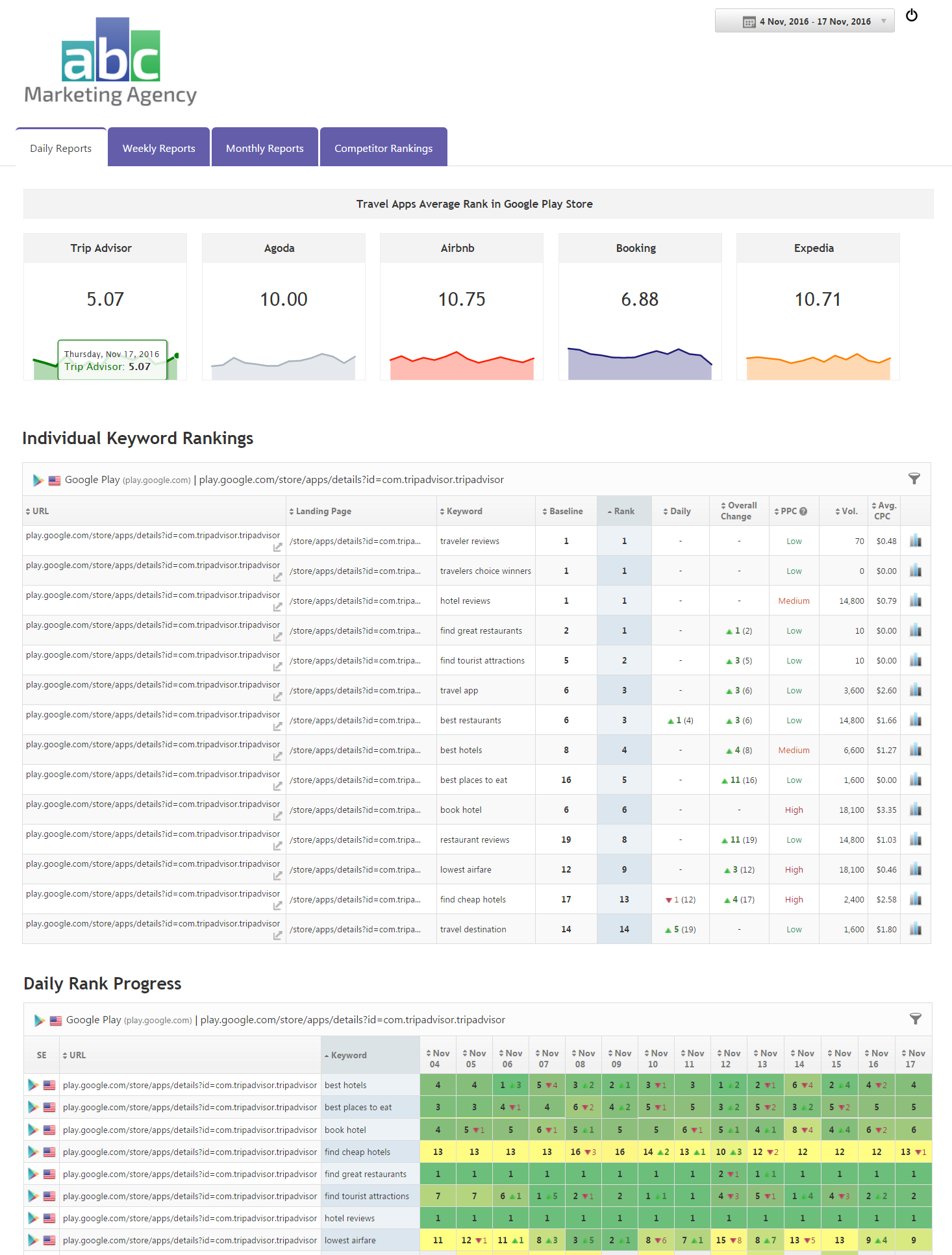Image resolution: width=952 pixels, height=1255 pixels.
Task: Click the abc Marketing Agency logo
Action: [110, 62]
